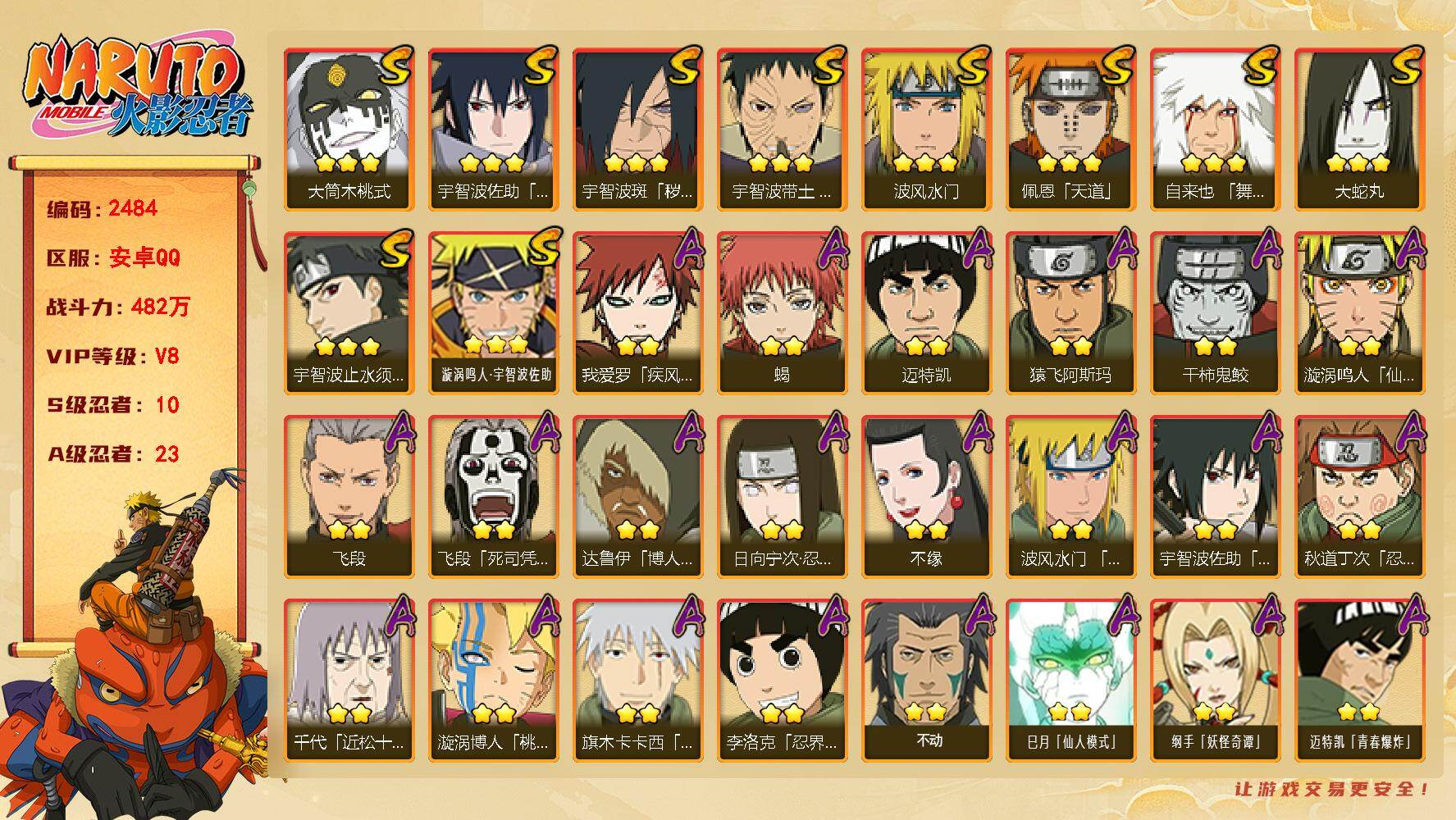Open the 佩恩「天道」 ninja card
Image resolution: width=1456 pixels, height=820 pixels.
1070,130
